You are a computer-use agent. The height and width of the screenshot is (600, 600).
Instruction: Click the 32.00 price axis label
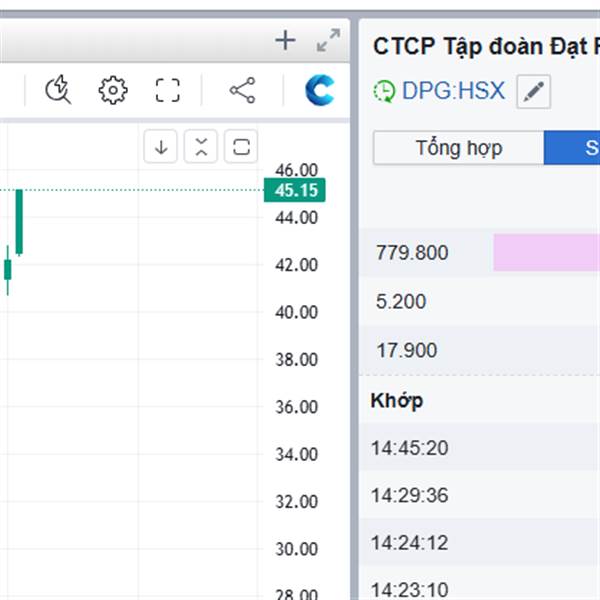297,502
